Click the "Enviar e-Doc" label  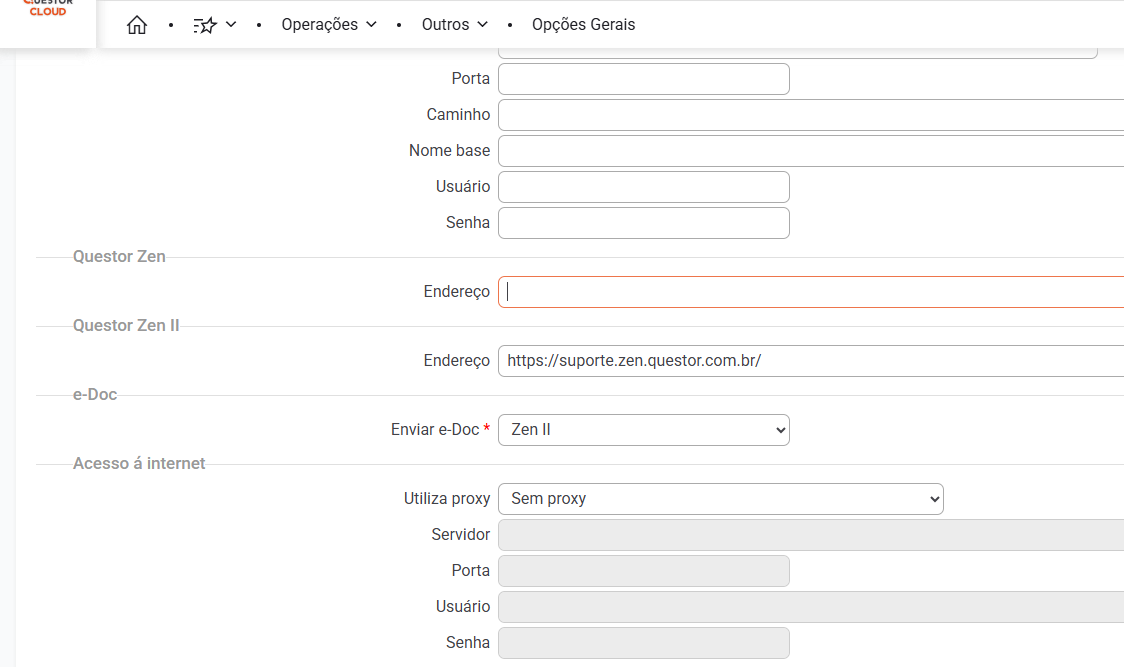click(x=435, y=430)
